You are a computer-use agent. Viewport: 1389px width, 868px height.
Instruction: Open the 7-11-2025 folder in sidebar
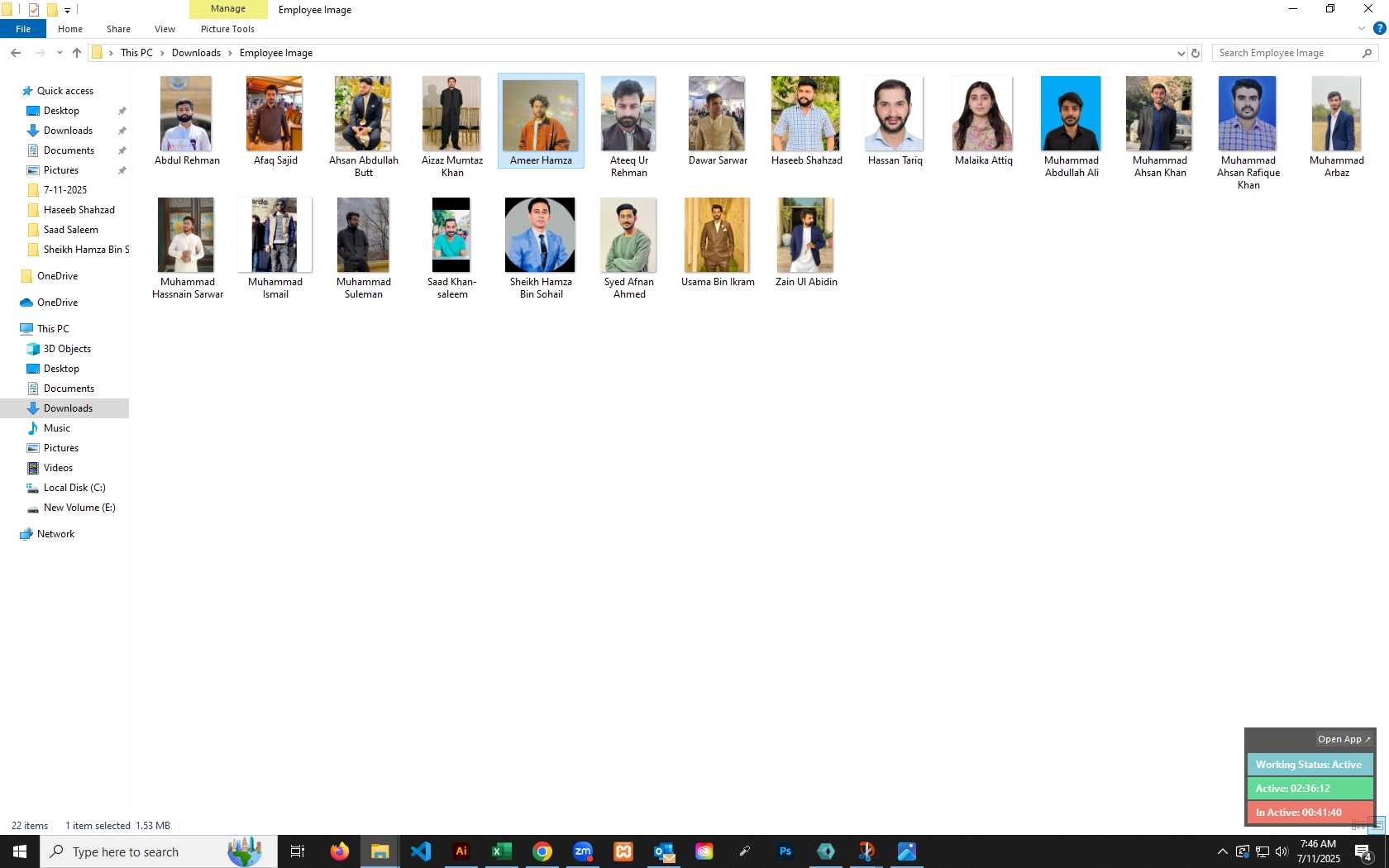64,190
